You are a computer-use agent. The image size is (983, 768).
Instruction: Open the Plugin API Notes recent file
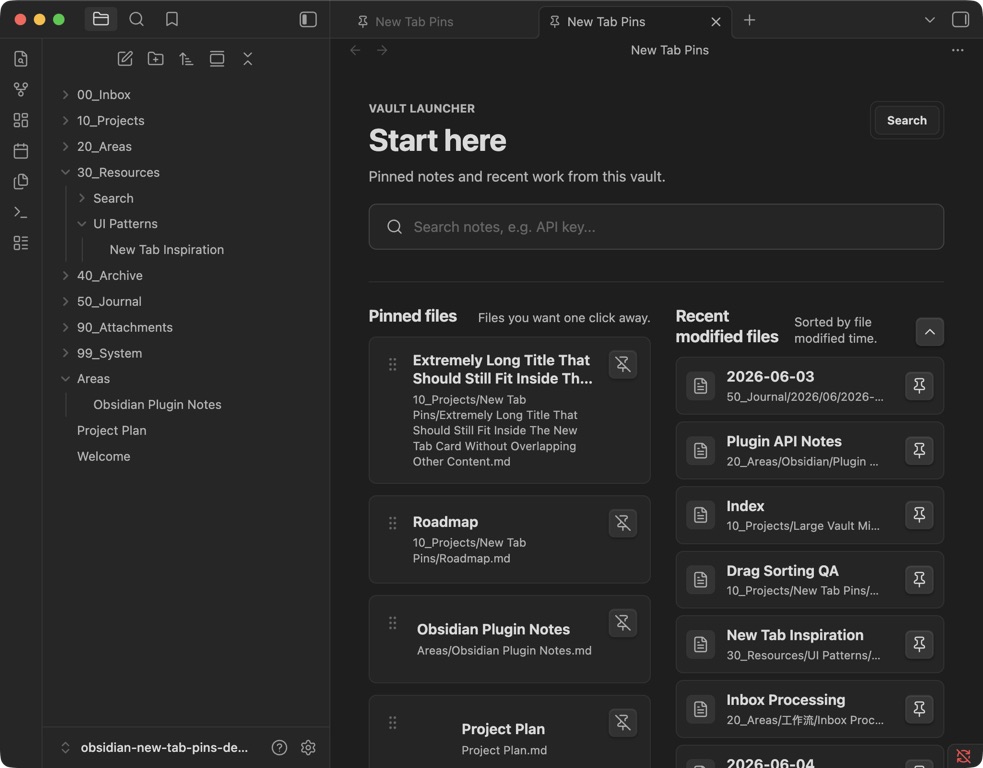tap(809, 450)
